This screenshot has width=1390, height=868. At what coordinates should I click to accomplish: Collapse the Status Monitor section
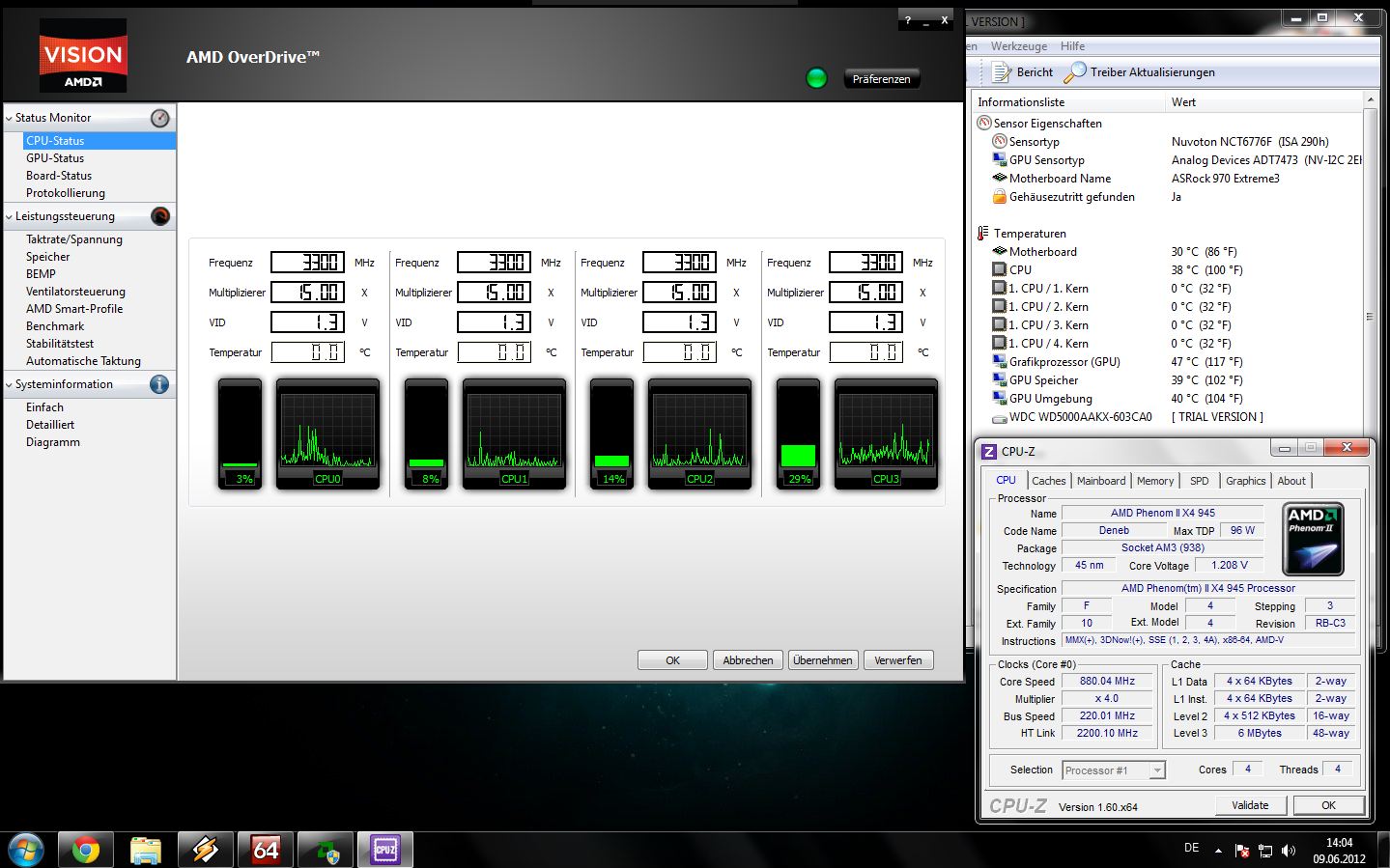(9, 118)
